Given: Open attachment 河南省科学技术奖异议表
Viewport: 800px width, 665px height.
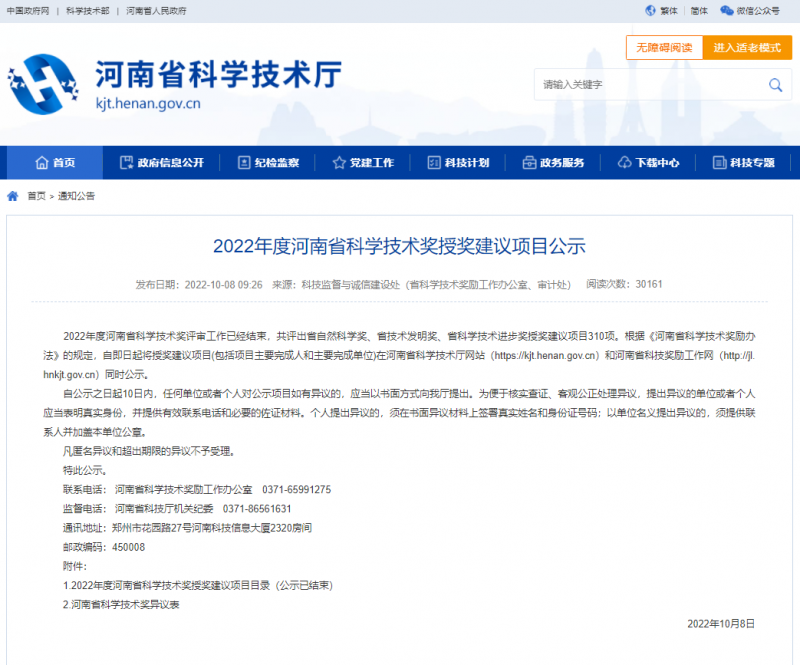Looking at the screenshot, I should tap(124, 604).
